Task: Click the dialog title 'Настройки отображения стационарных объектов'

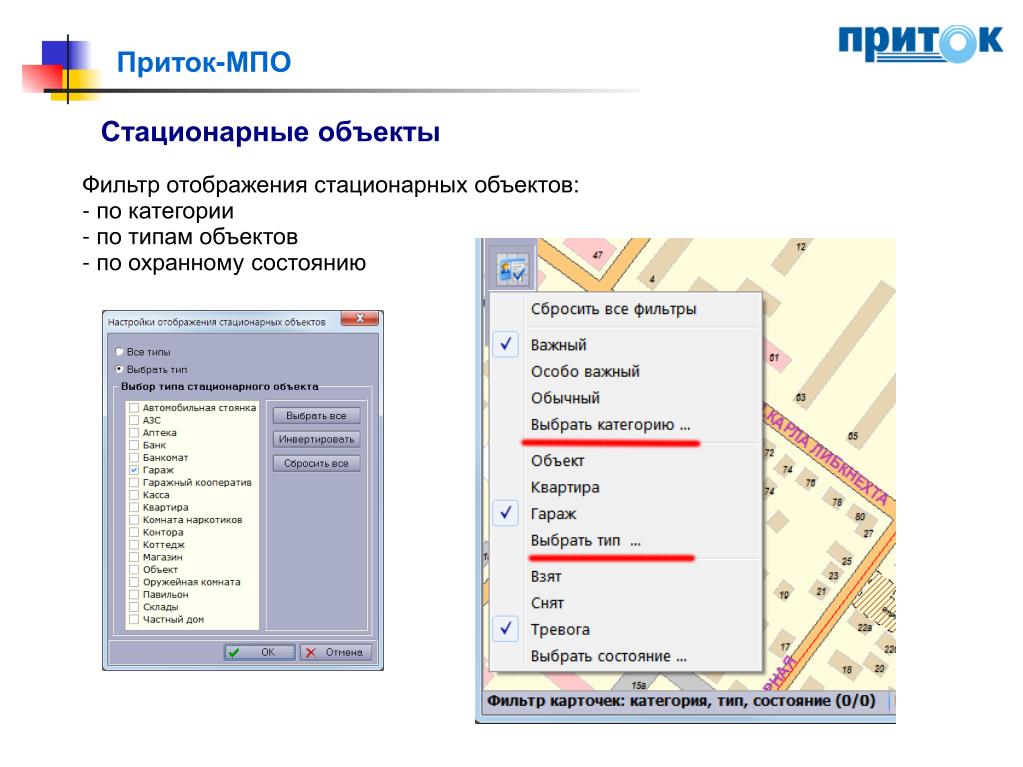Action: coord(217,322)
